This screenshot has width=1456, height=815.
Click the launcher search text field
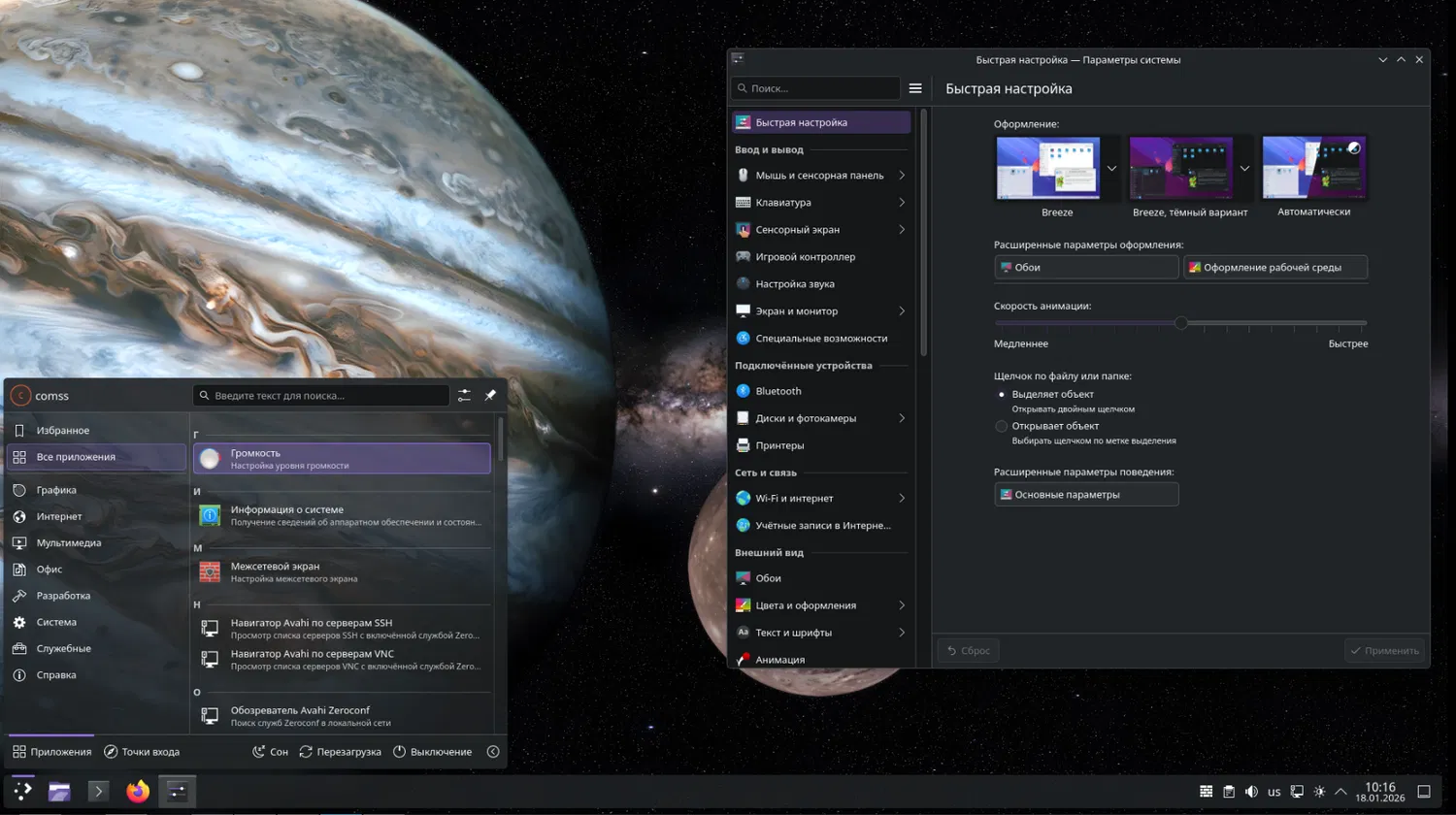(x=321, y=396)
